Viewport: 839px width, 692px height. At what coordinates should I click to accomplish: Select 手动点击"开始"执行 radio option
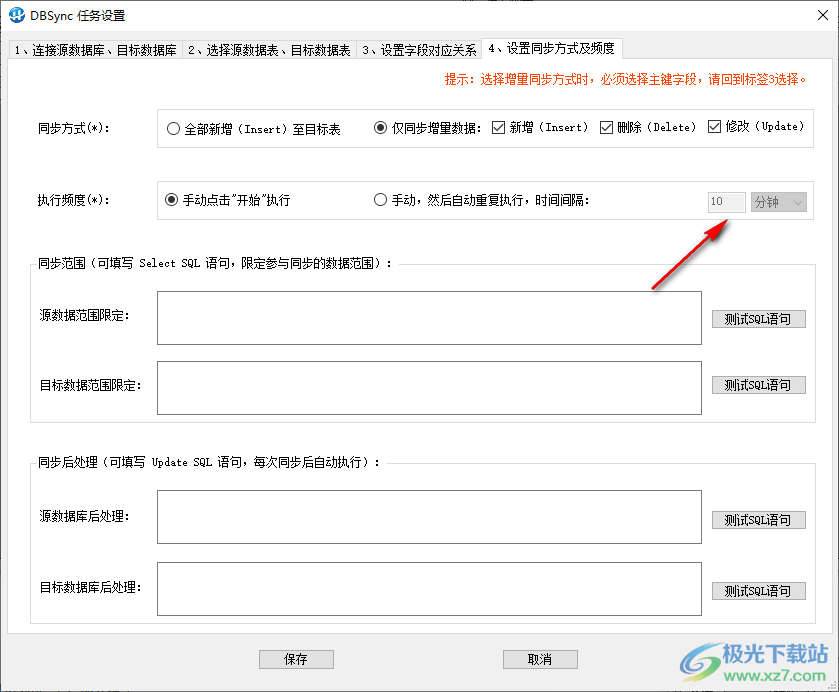(x=227, y=200)
